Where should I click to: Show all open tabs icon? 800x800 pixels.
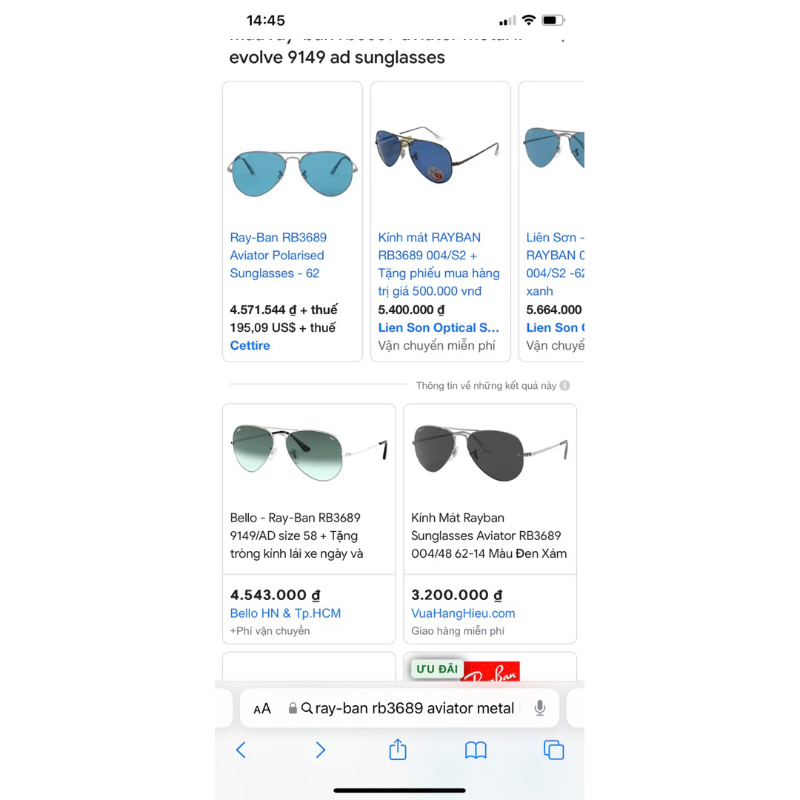(554, 750)
